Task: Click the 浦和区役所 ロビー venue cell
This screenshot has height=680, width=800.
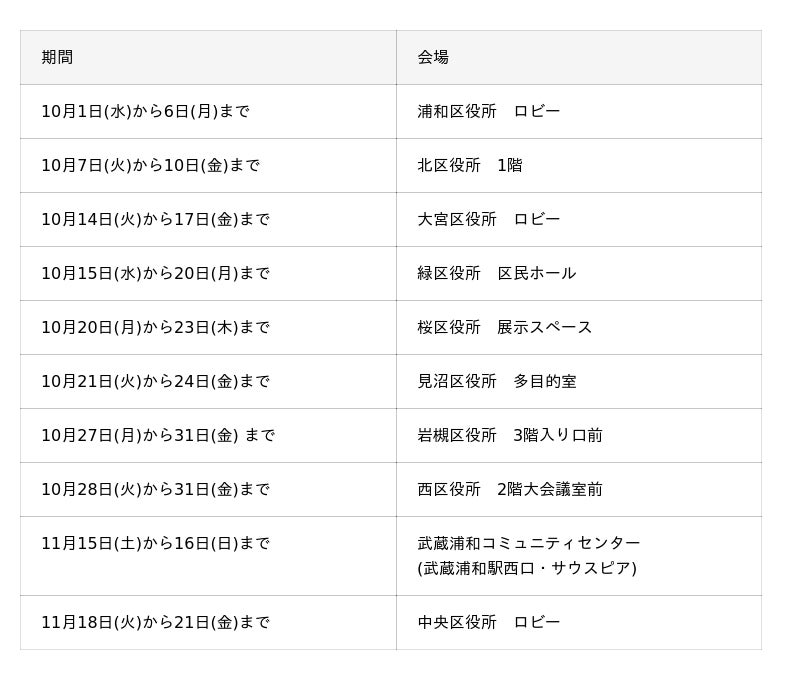Action: 488,111
